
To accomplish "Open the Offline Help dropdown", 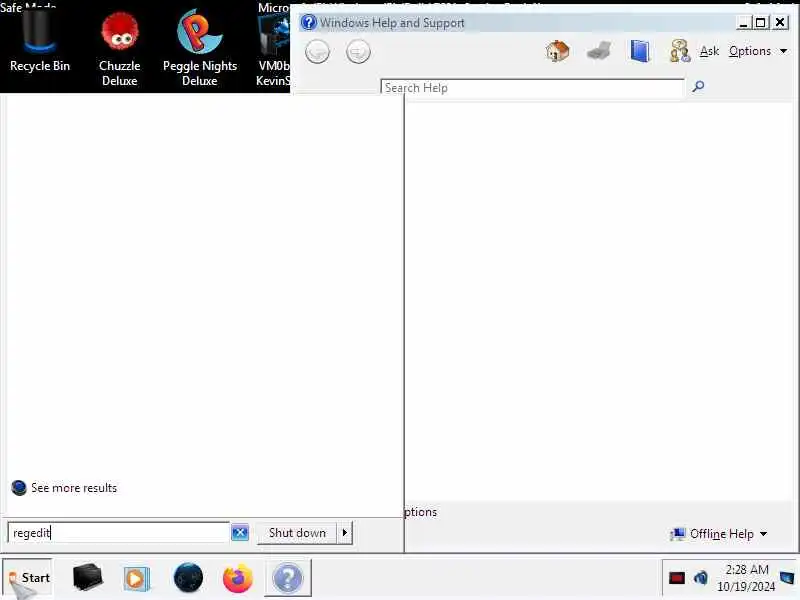I will click(x=719, y=534).
